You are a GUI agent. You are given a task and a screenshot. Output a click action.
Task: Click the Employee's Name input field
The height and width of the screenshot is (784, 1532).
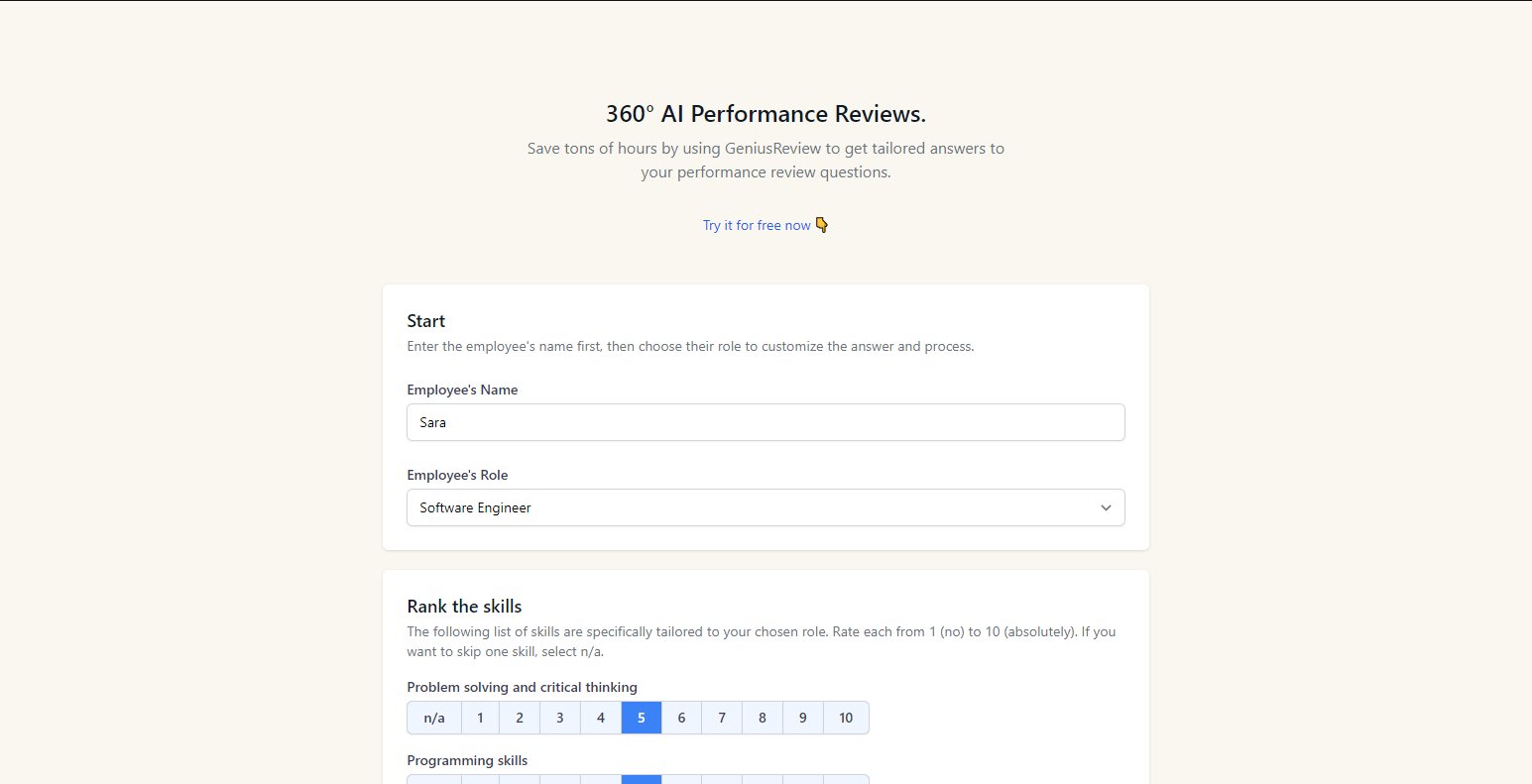765,422
